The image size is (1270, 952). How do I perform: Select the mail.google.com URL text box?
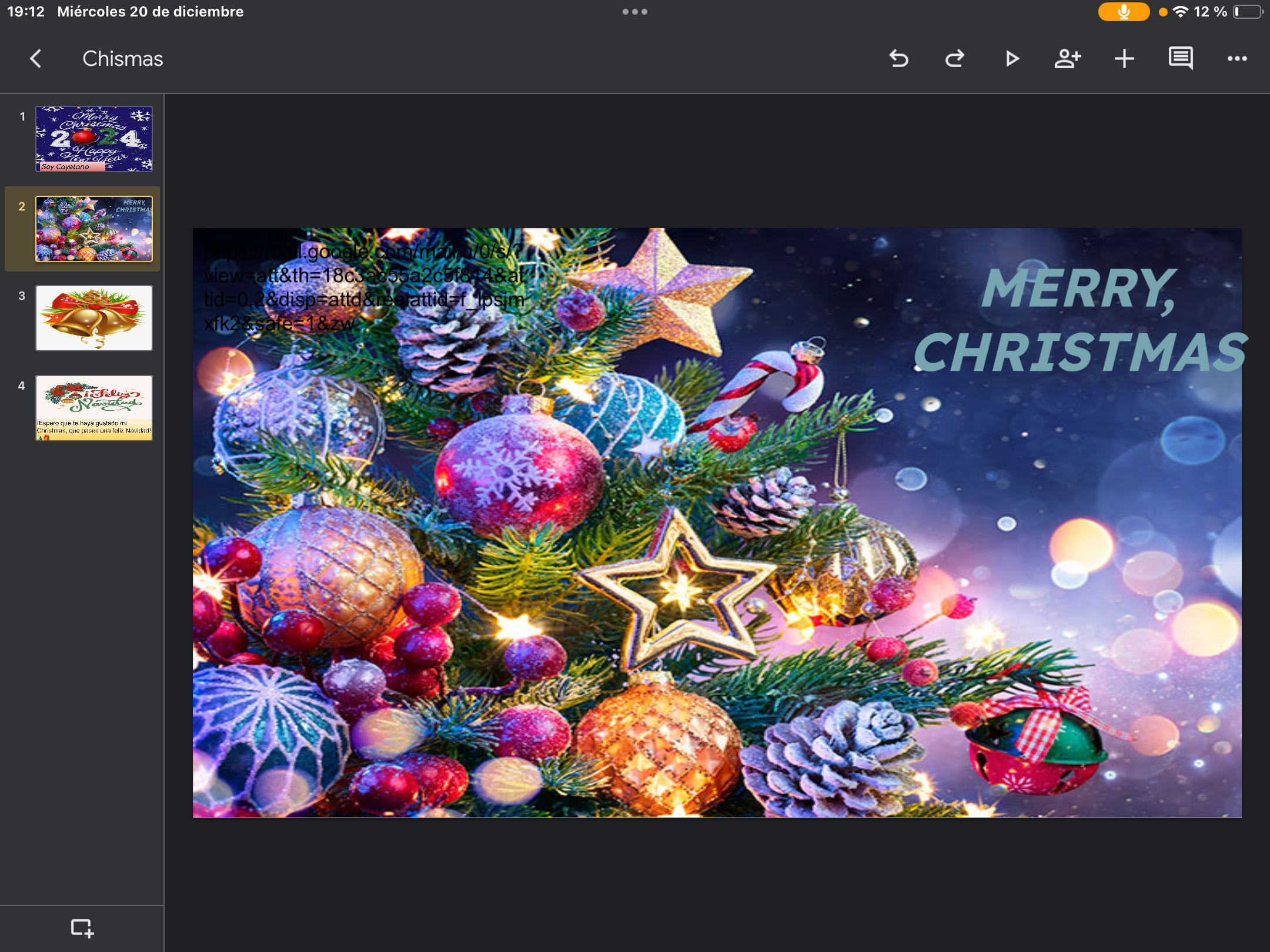[363, 287]
